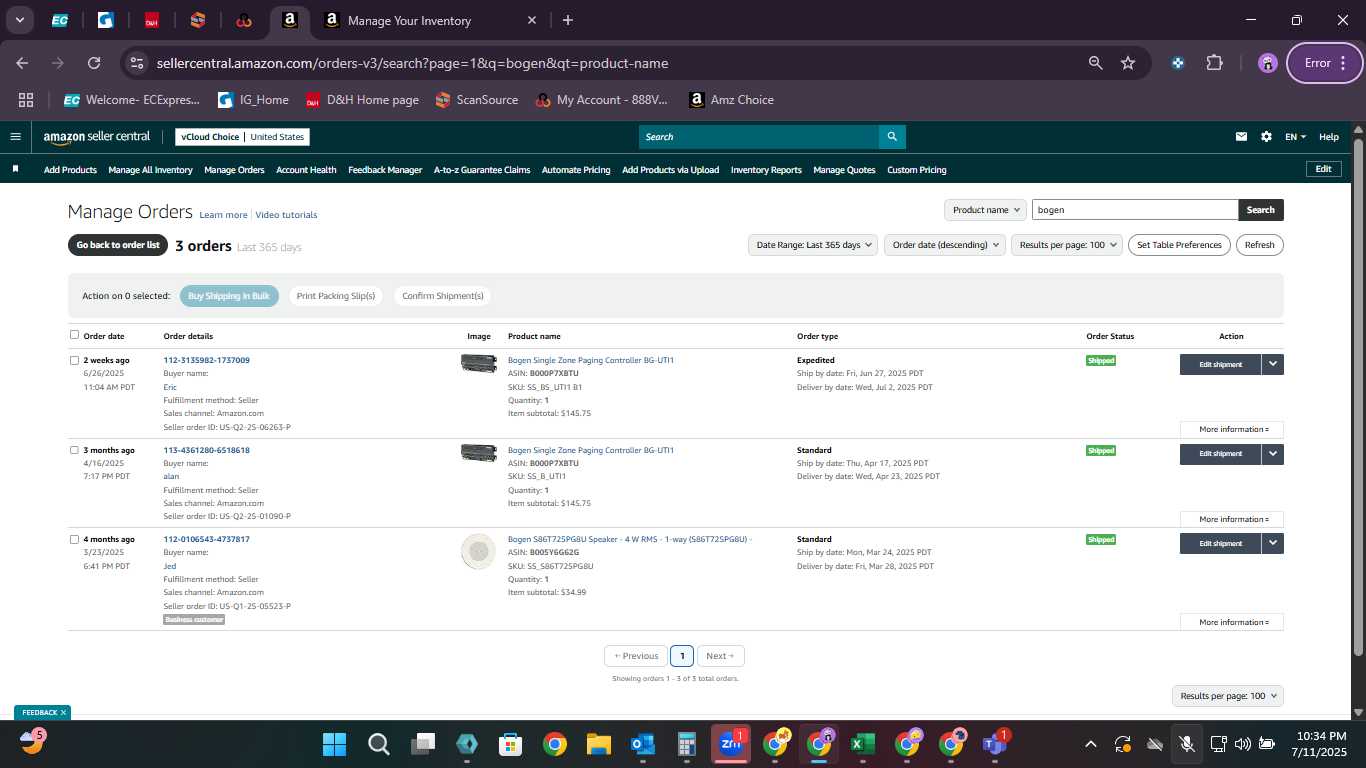
Task: Open a new browser tab
Action: click(x=568, y=20)
